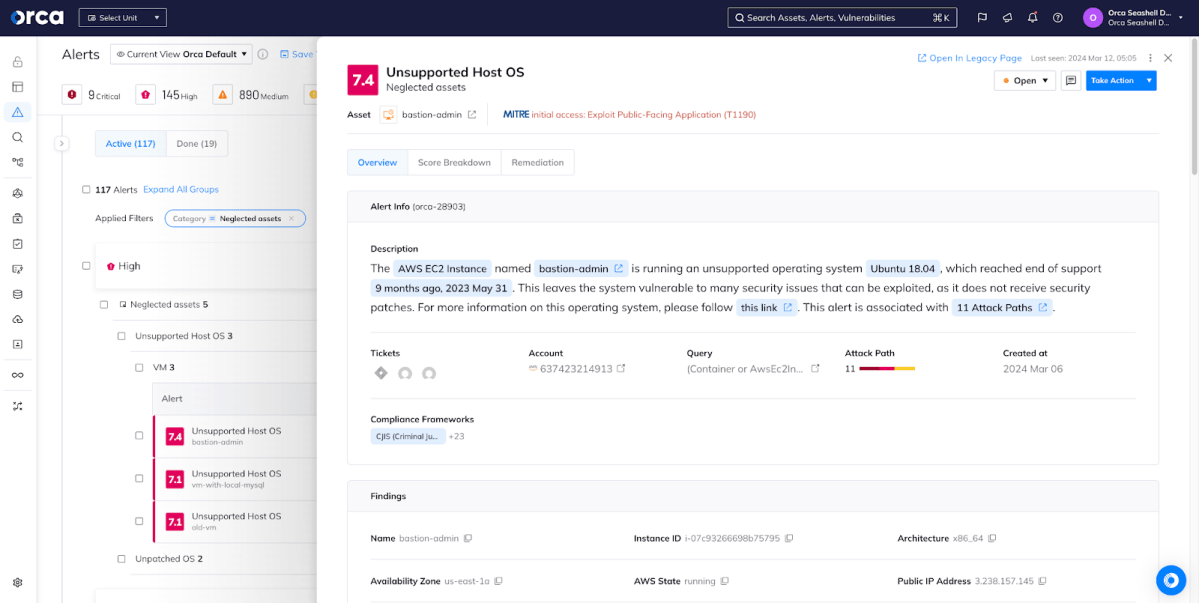Image resolution: width=1199 pixels, height=603 pixels.
Task: Open the account 637423214913 external link icon
Action: click(621, 368)
